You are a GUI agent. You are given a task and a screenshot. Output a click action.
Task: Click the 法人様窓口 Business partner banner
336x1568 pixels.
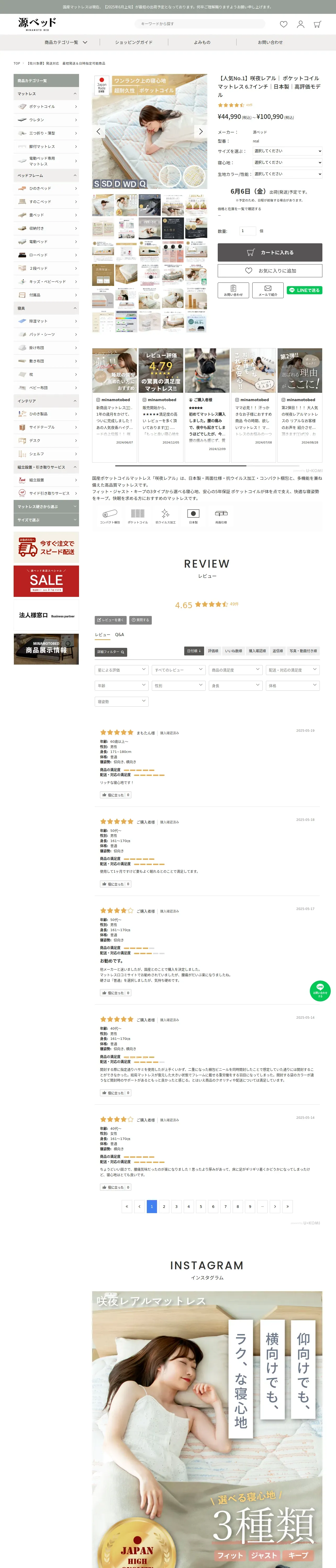click(x=46, y=615)
